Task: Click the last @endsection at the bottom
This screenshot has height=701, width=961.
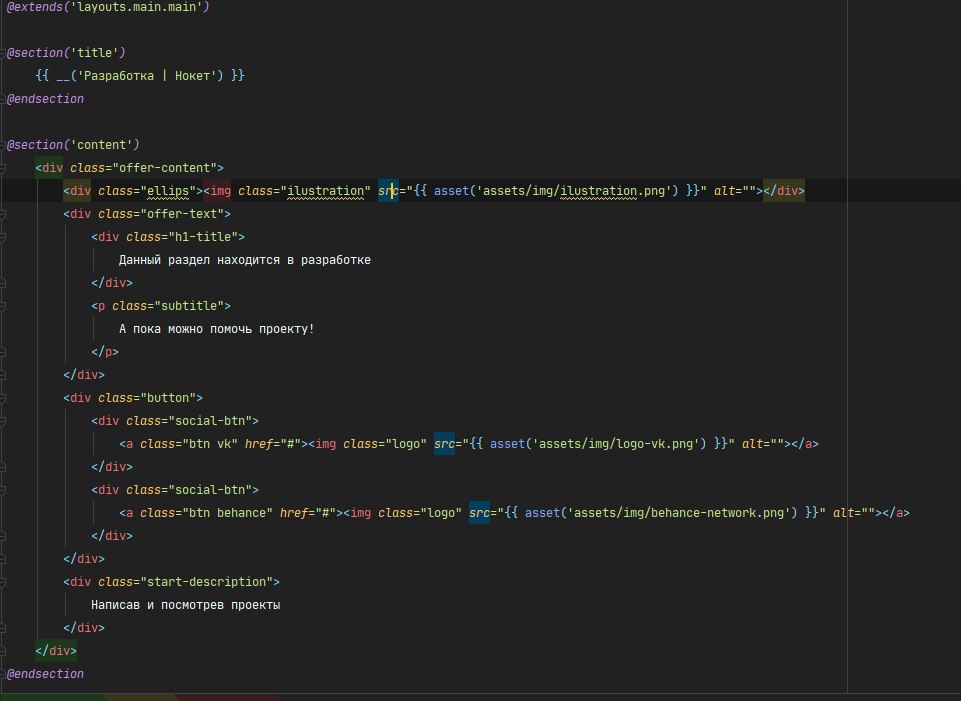Action: (45, 674)
